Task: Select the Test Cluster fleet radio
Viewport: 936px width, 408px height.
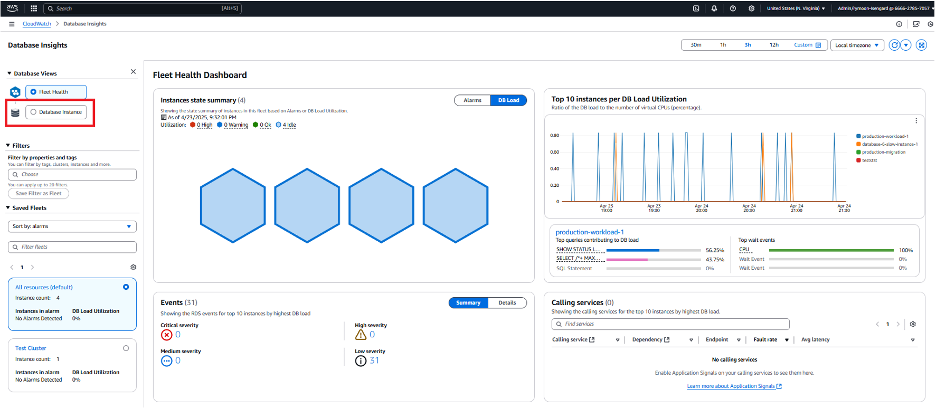Action: tap(126, 348)
